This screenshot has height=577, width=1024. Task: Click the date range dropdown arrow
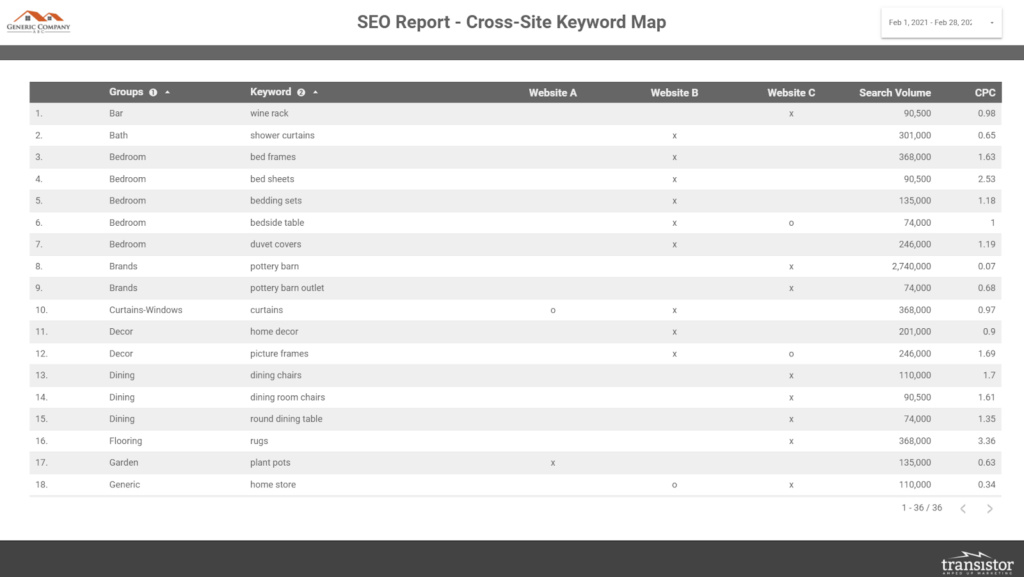click(991, 22)
